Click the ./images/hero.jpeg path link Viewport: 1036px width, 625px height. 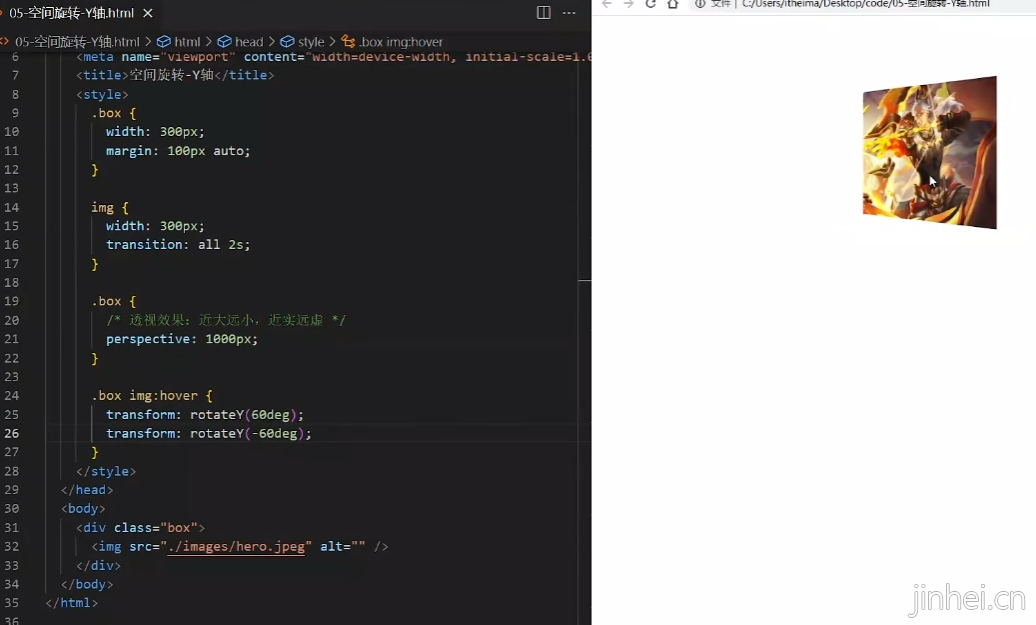[x=237, y=546]
